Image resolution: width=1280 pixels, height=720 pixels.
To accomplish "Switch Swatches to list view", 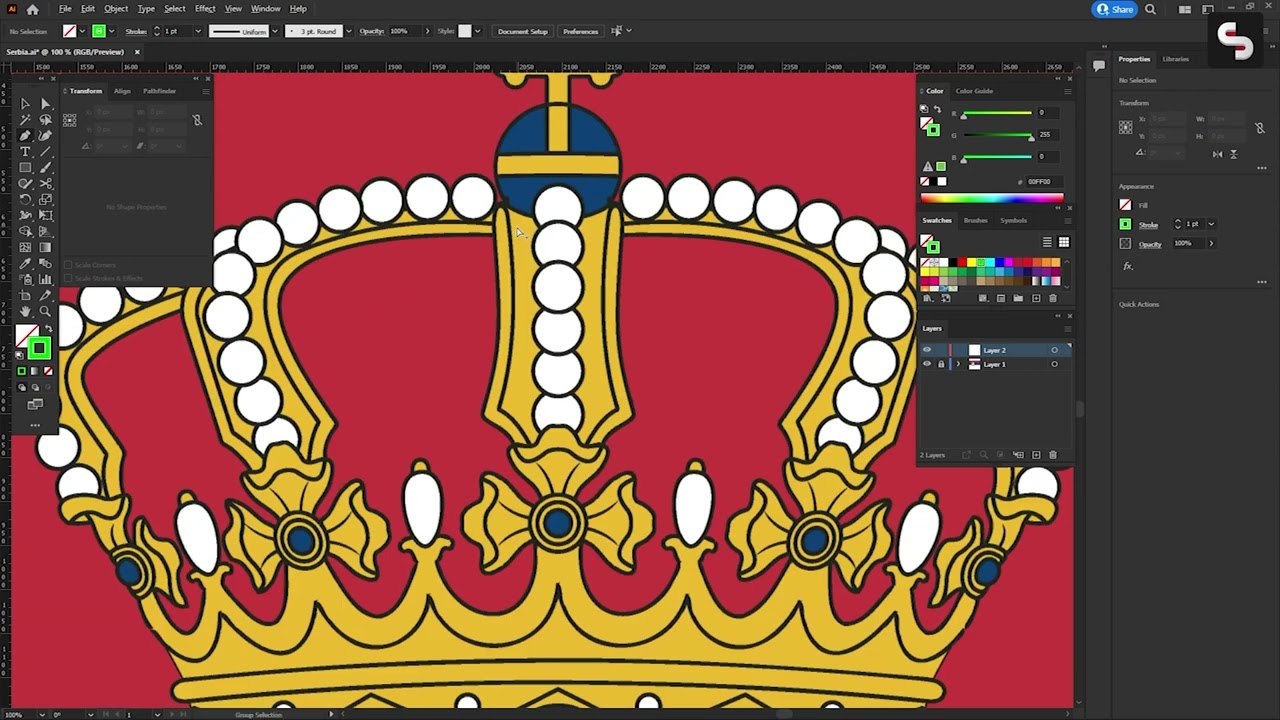I will 1047,242.
